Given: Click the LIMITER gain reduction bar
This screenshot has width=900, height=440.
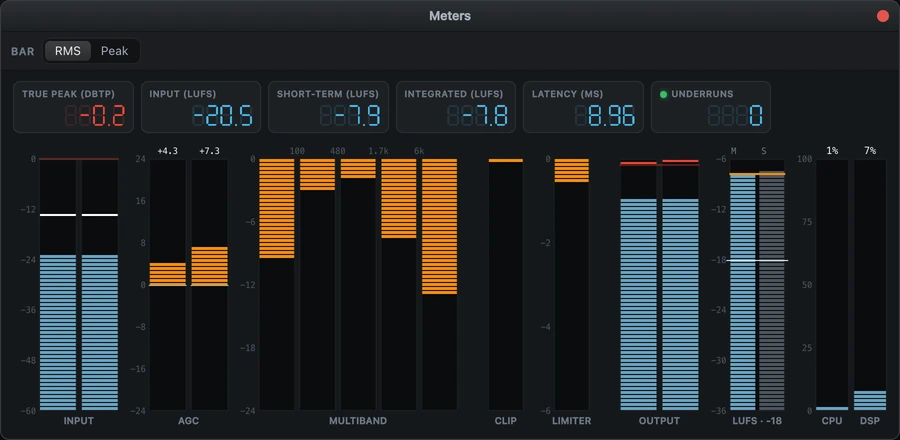Looking at the screenshot, I should 572,285.
